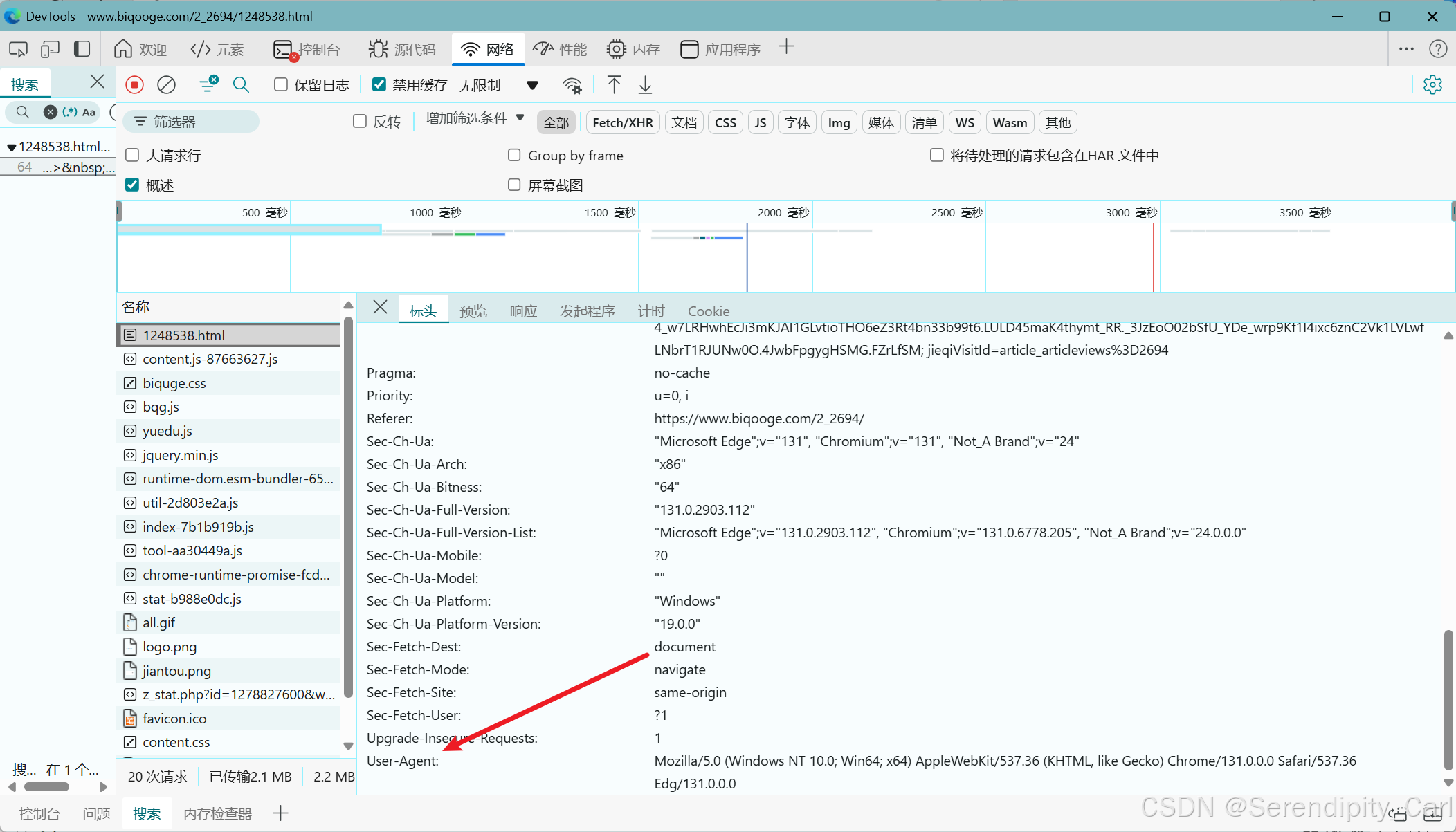This screenshot has height=832, width=1456.
Task: Expand the 增加筛选条件 dropdown
Action: [x=475, y=118]
